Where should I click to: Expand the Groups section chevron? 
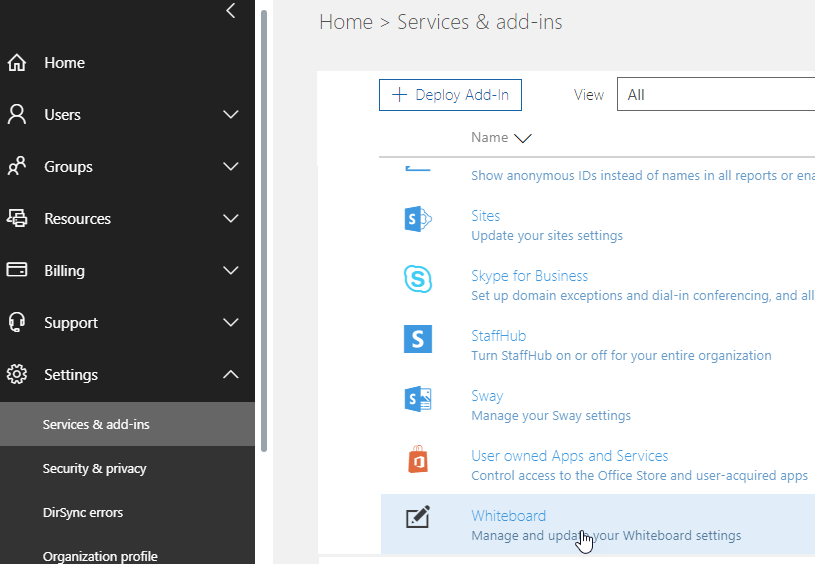[231, 167]
